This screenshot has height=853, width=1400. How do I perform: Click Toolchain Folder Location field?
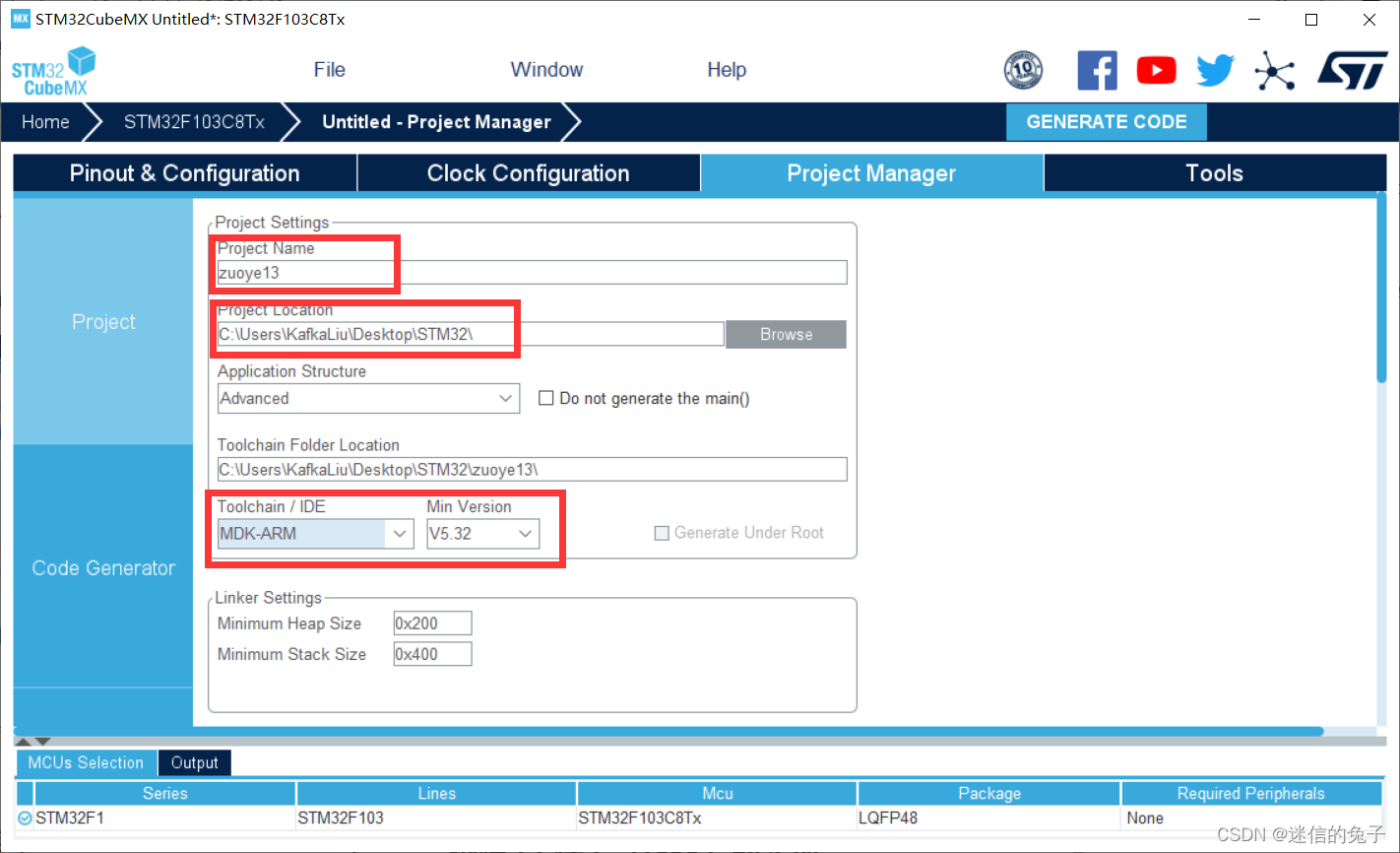click(532, 470)
